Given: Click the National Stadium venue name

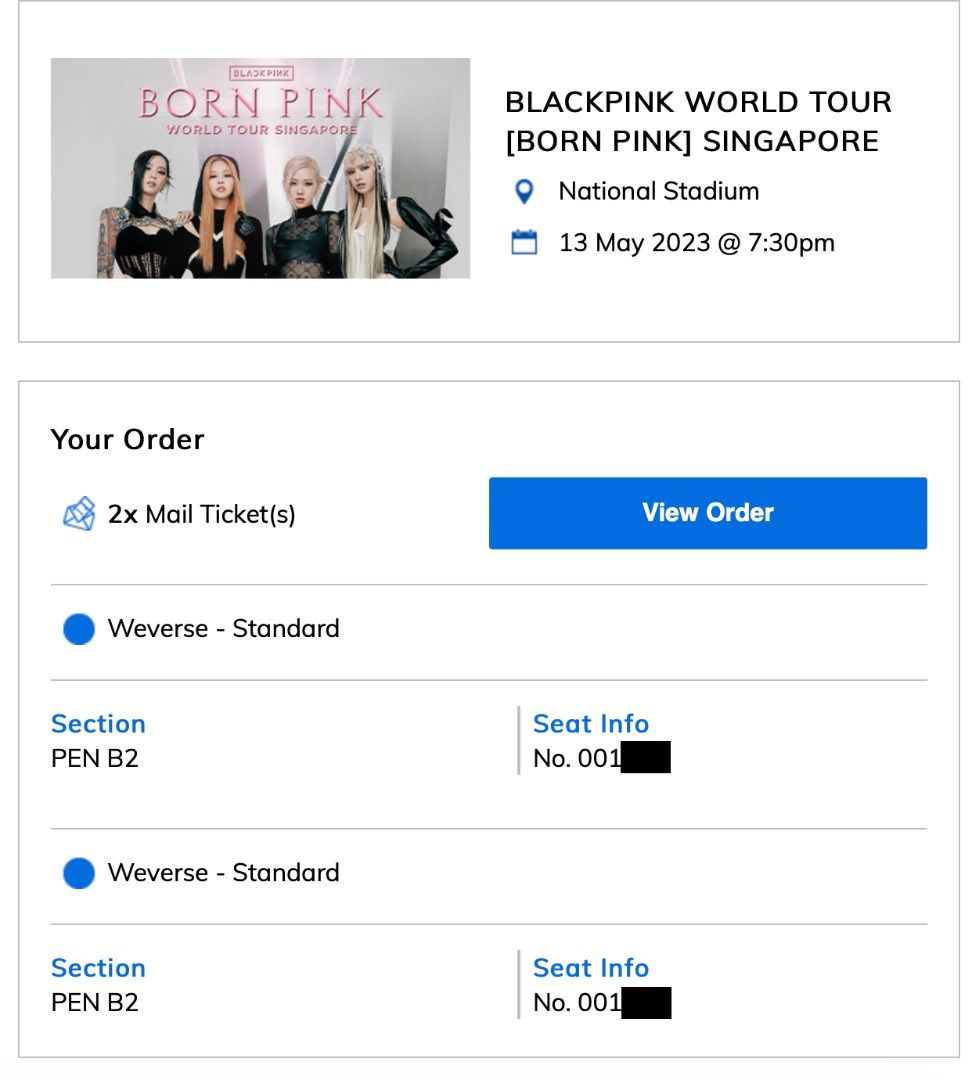Looking at the screenshot, I should (661, 190).
